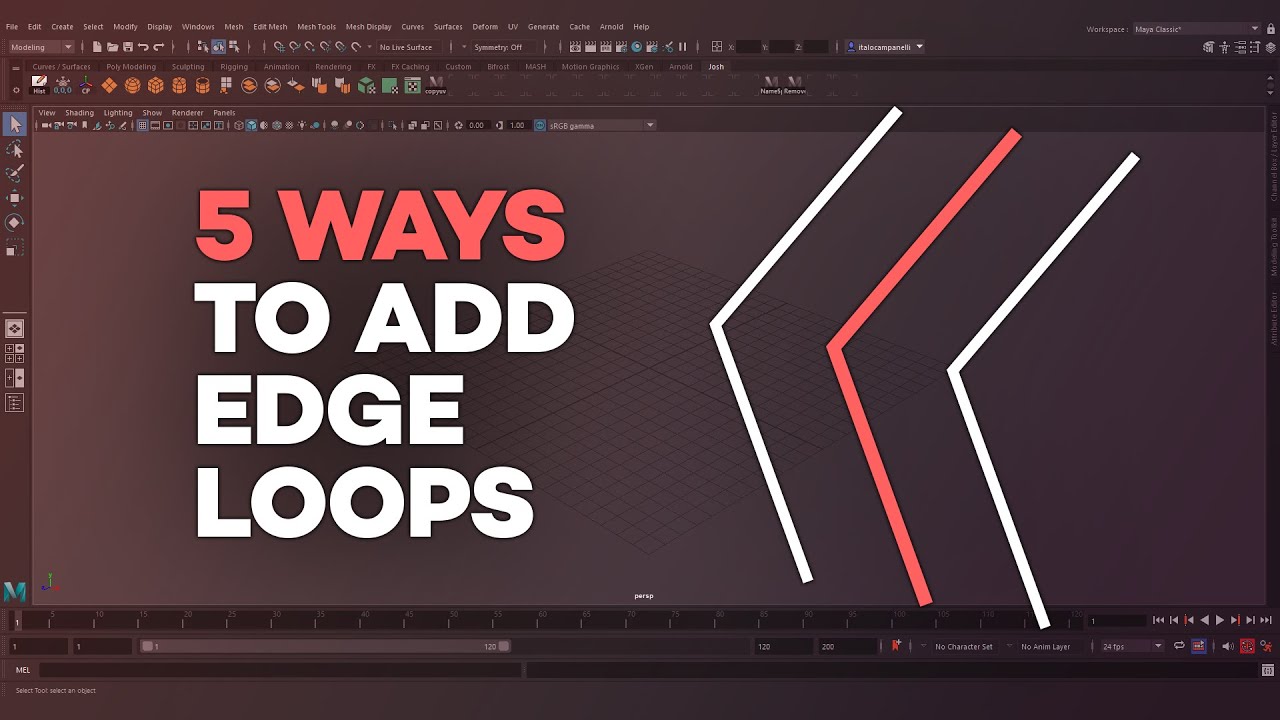Open the viewport Lighting menu

(x=118, y=113)
